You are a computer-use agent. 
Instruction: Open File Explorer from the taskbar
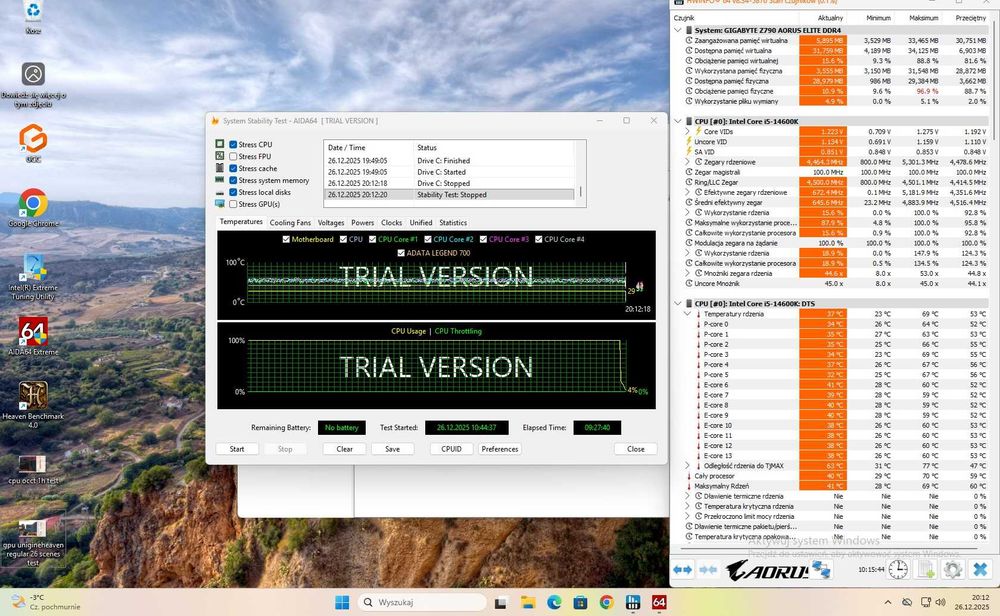pos(527,602)
